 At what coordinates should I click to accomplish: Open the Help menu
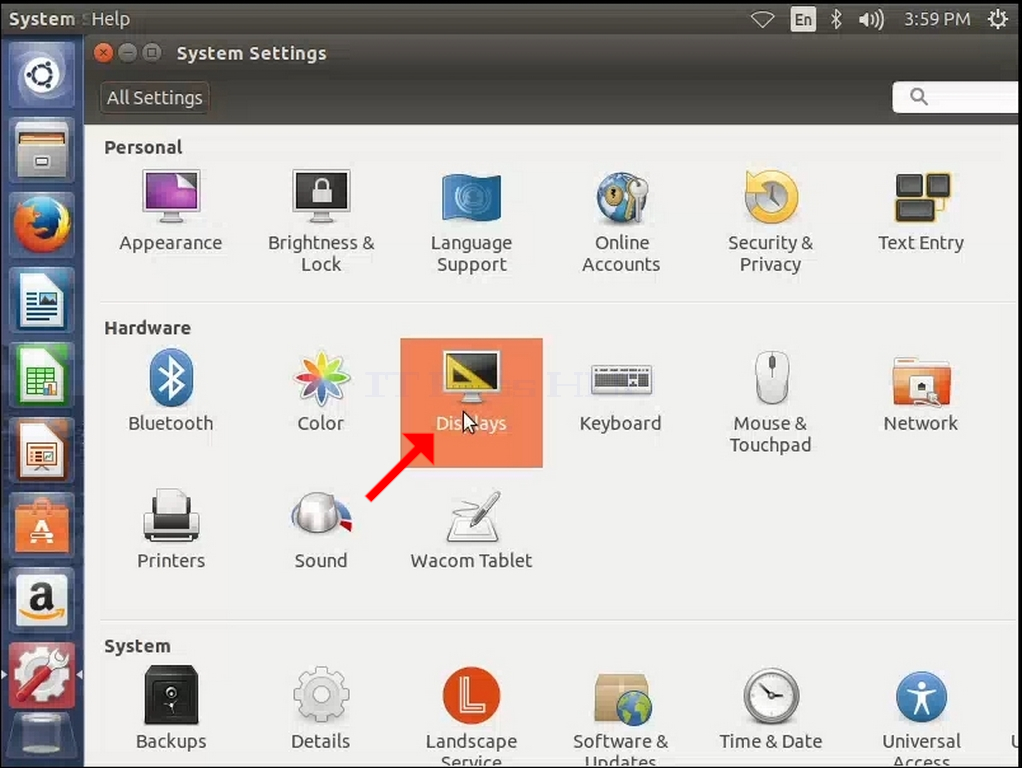pos(110,19)
